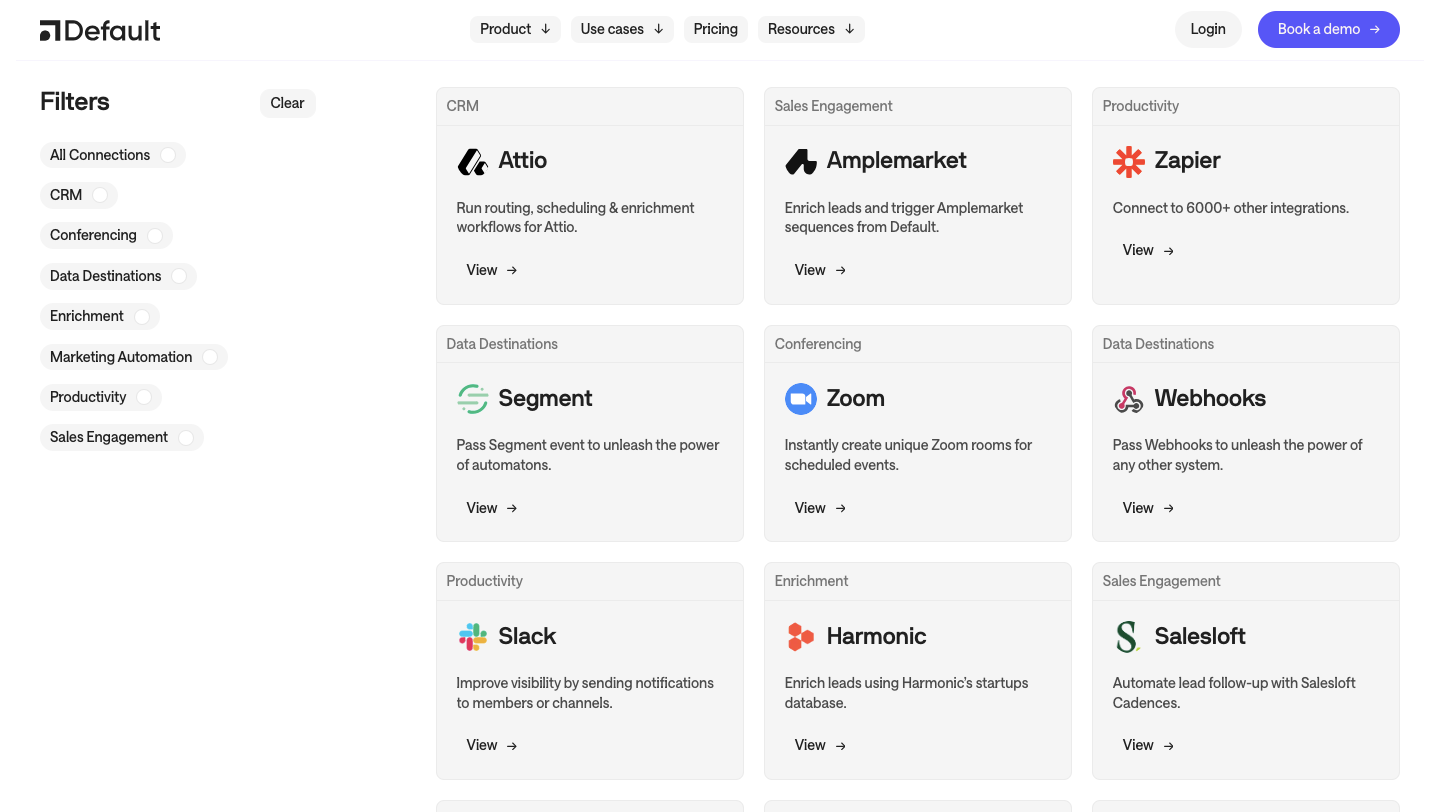
Task: Click the Salesloft card title
Action: [x=1200, y=637]
